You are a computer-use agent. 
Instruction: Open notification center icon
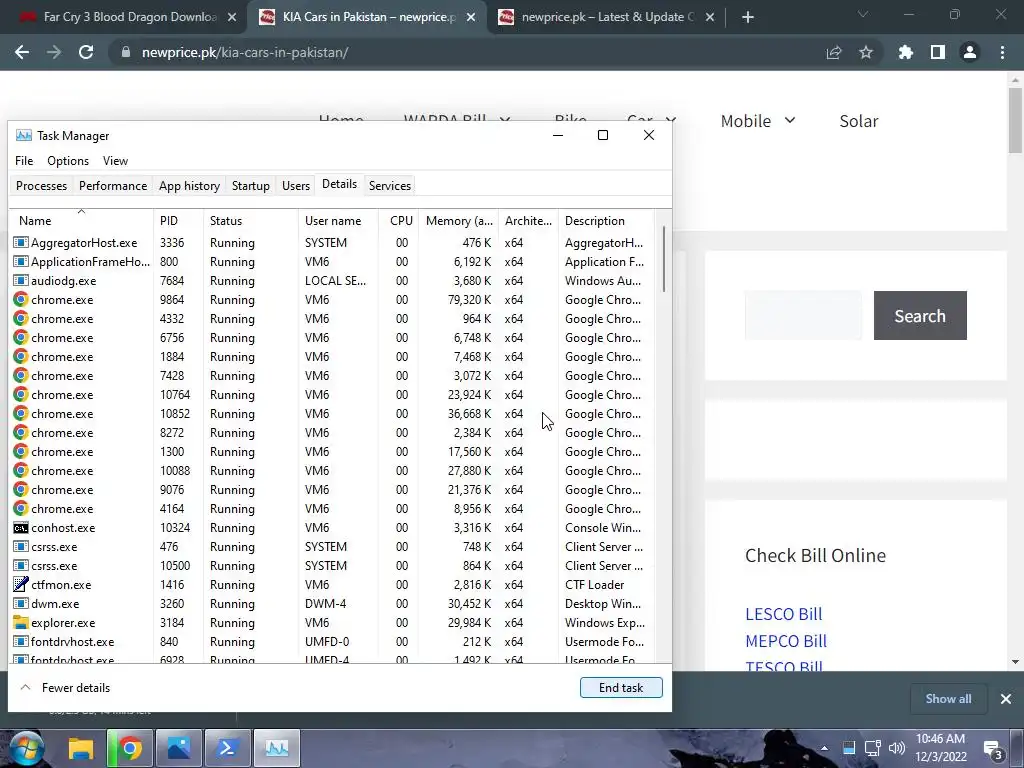click(x=993, y=750)
